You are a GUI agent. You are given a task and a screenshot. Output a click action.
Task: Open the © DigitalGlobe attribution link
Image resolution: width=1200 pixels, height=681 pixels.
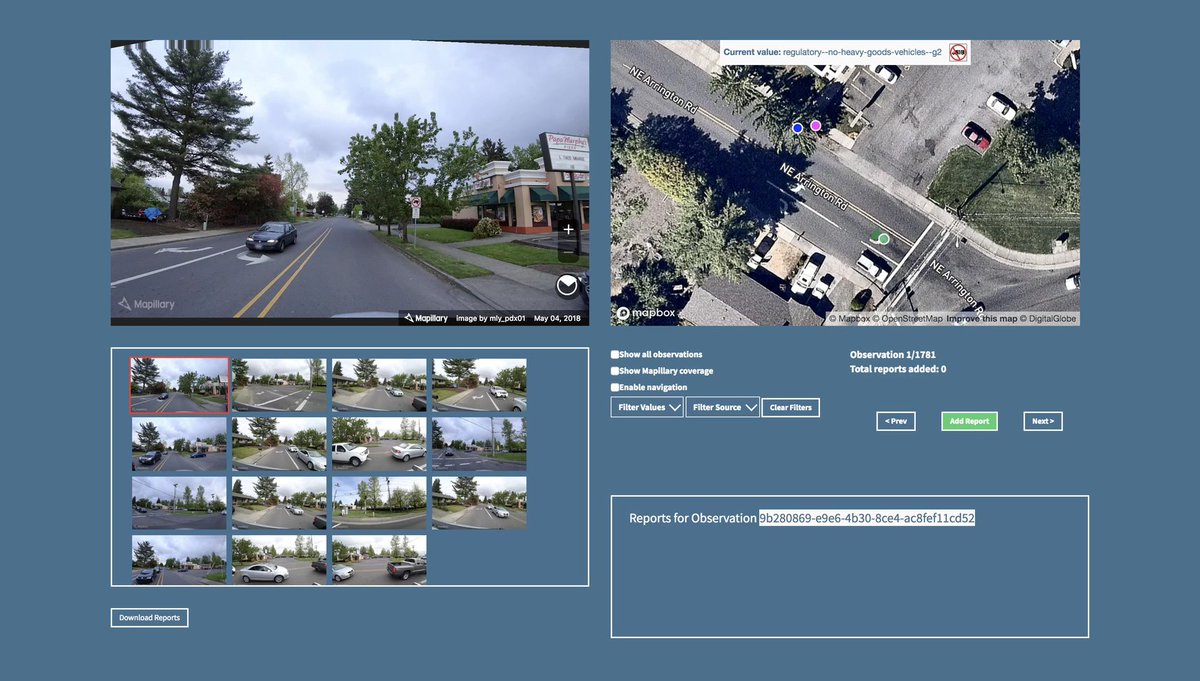(1048, 319)
